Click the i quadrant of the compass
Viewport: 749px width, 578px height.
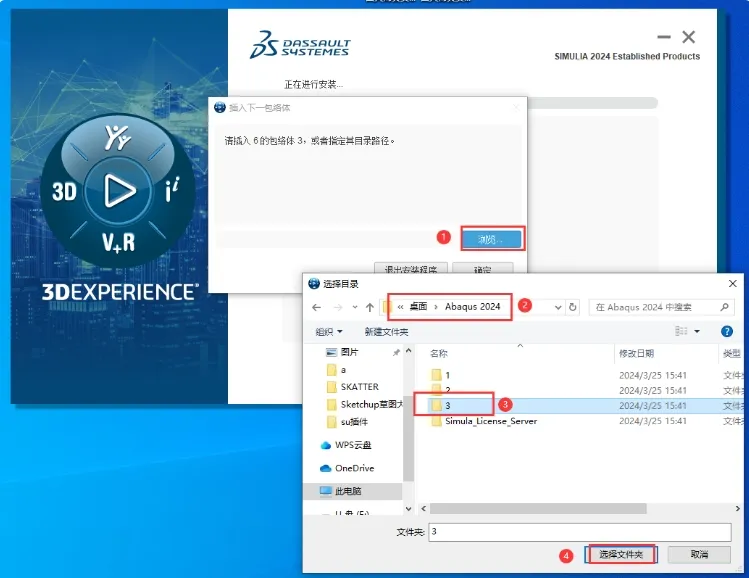pos(172,190)
